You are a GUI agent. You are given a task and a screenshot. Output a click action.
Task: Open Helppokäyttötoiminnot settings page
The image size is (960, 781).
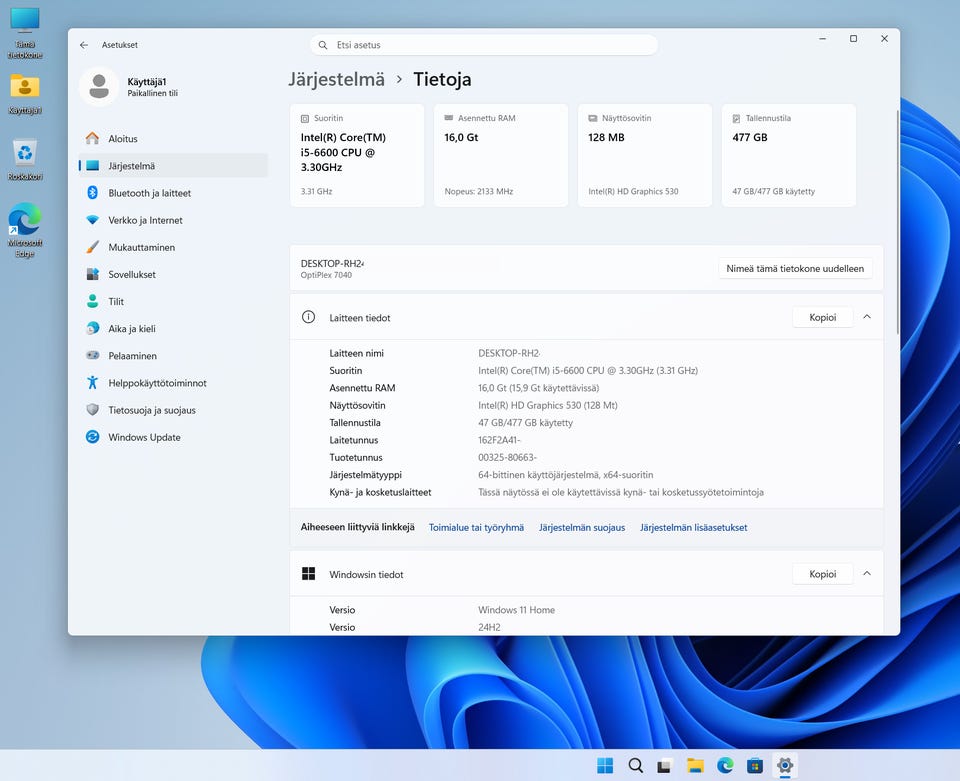[x=174, y=383]
